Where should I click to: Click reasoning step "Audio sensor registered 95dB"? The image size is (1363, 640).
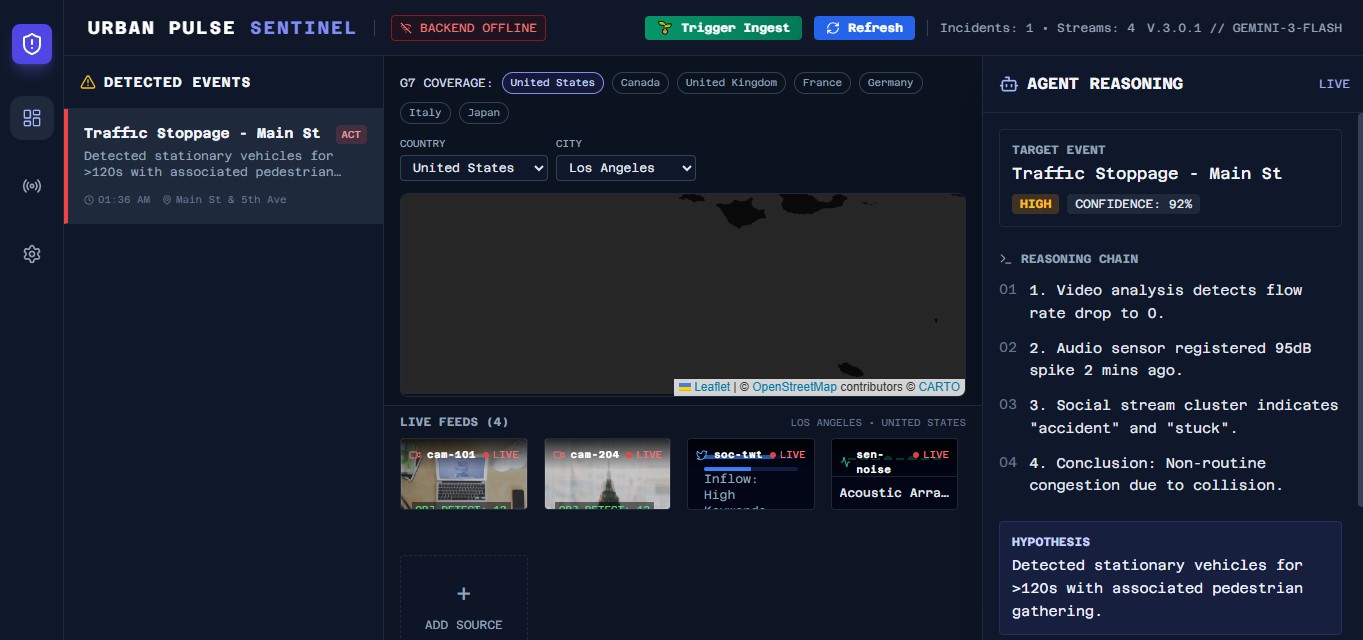[x=1170, y=359]
